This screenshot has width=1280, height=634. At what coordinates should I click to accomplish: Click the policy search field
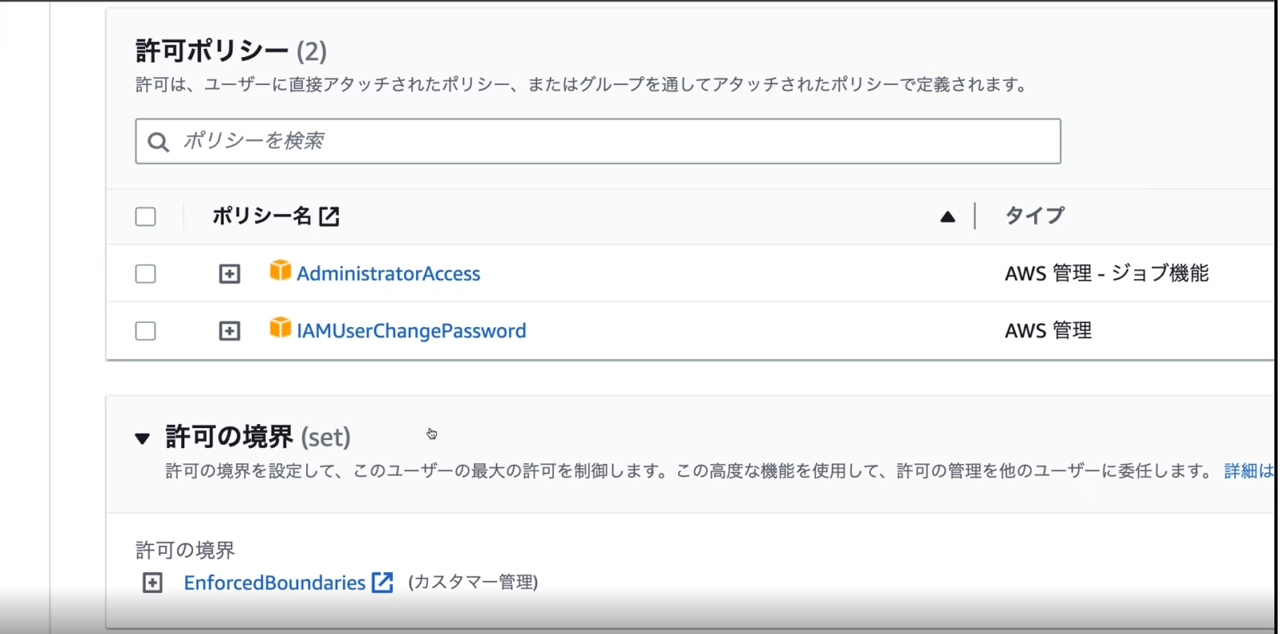598,141
